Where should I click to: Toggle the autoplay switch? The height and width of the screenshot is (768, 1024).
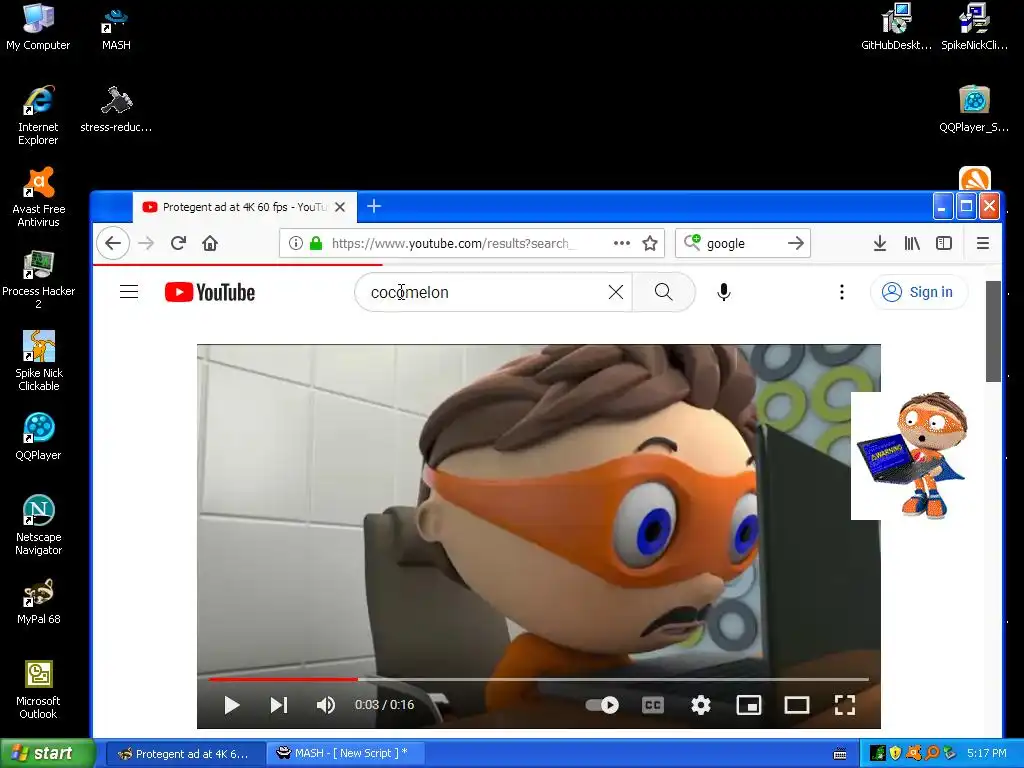point(602,705)
